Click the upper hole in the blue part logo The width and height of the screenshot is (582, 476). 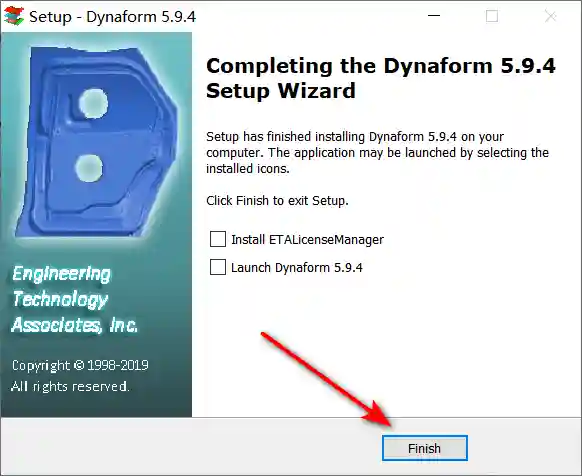[x=94, y=103]
